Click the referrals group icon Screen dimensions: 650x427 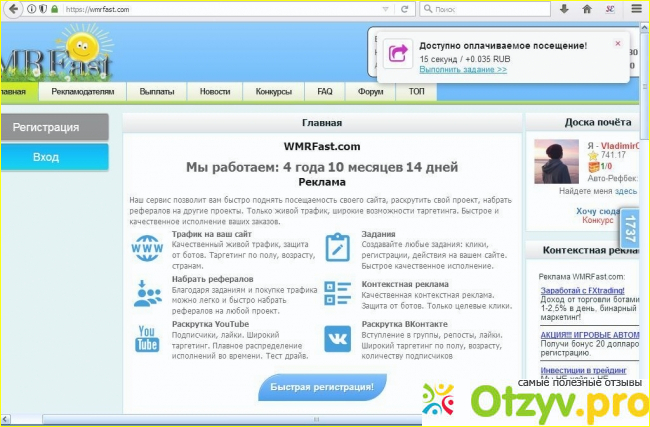147,292
